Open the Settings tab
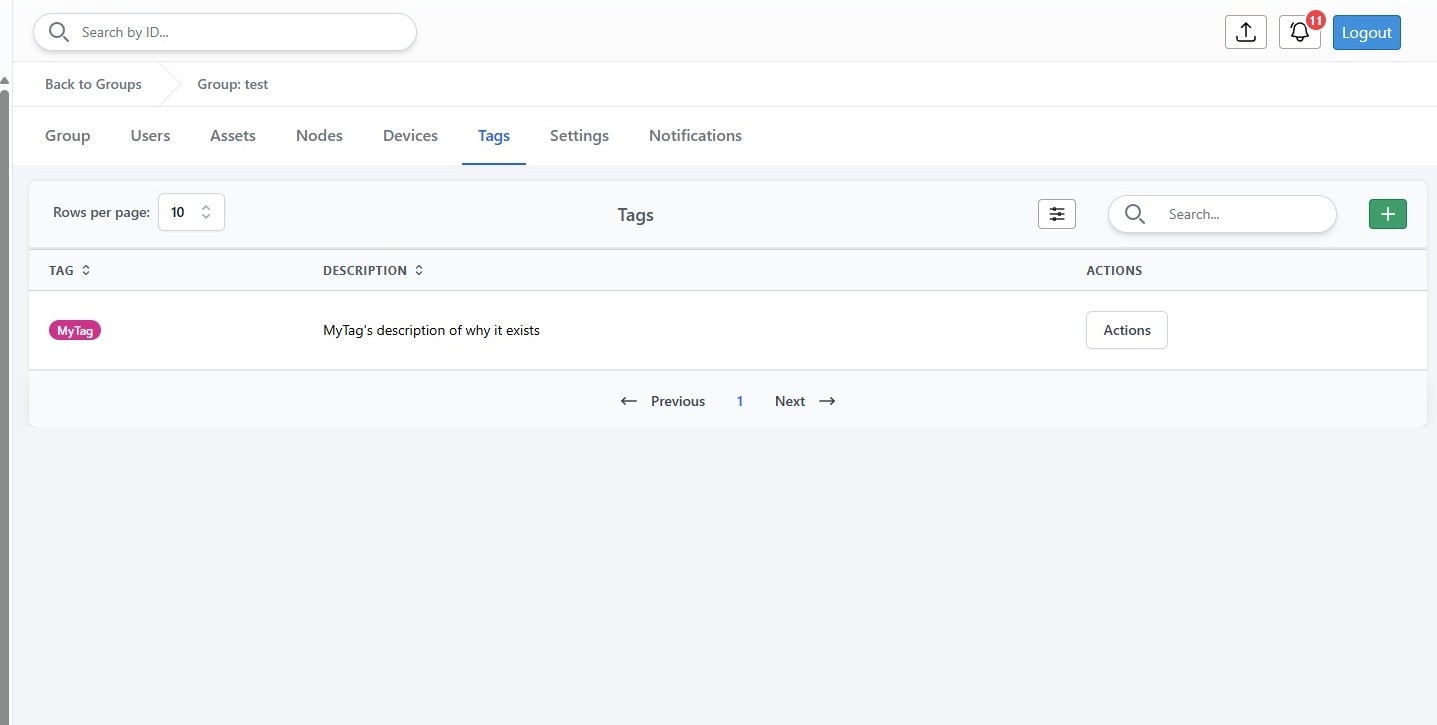The width and height of the screenshot is (1437, 725). pos(579,135)
